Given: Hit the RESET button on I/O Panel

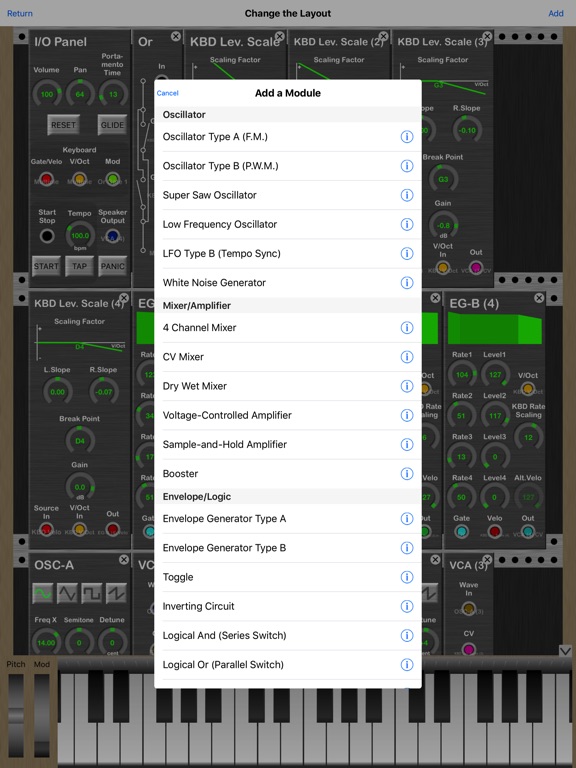Looking at the screenshot, I should point(64,125).
